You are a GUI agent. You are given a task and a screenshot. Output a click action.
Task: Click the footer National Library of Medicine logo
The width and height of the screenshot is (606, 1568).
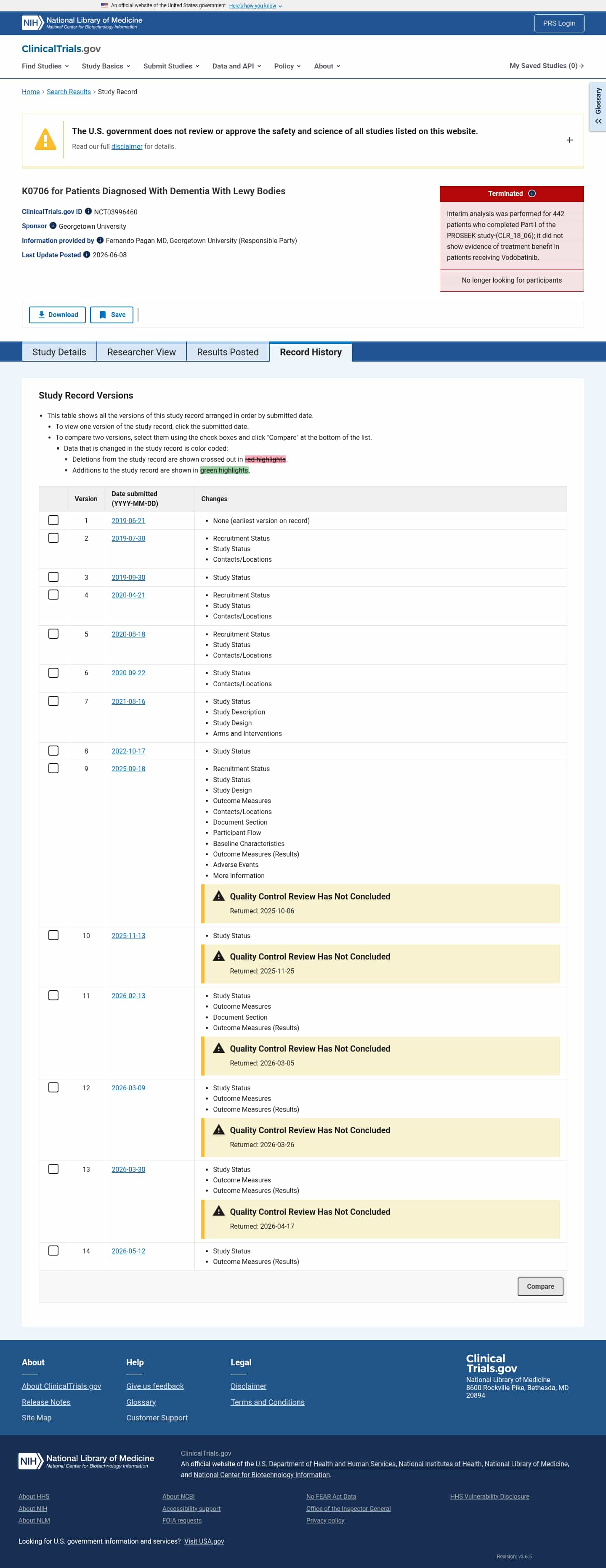click(x=87, y=1461)
